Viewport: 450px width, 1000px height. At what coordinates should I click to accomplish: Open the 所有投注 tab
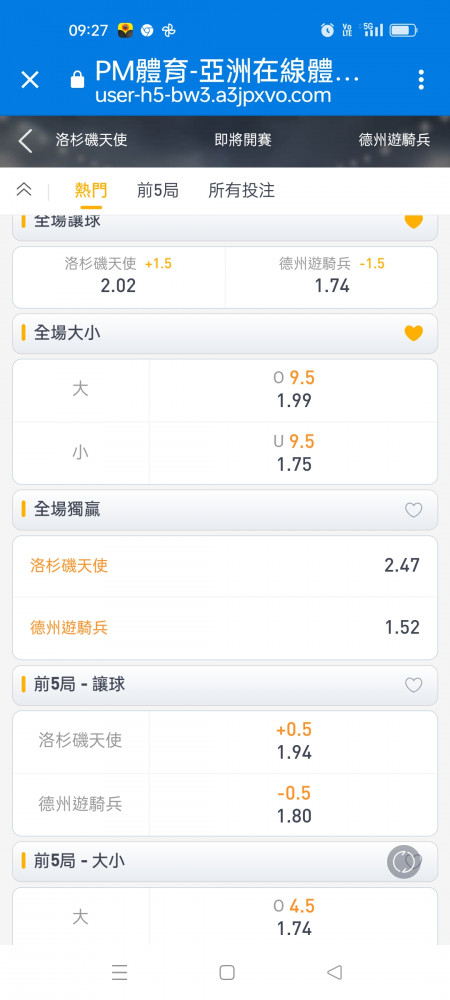coord(242,190)
